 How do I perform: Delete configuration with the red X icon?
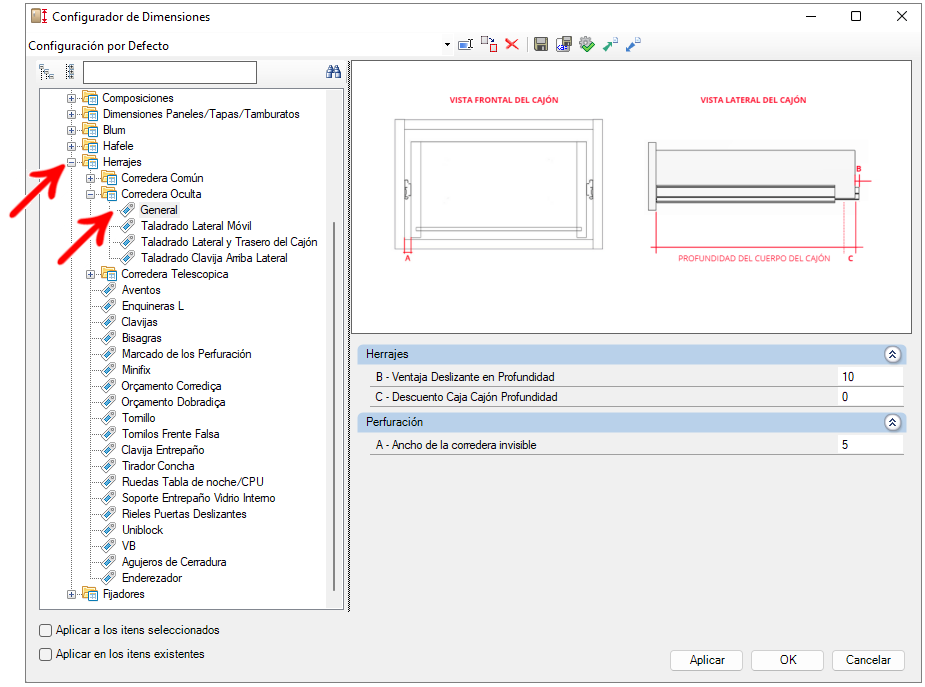pyautogui.click(x=511, y=44)
